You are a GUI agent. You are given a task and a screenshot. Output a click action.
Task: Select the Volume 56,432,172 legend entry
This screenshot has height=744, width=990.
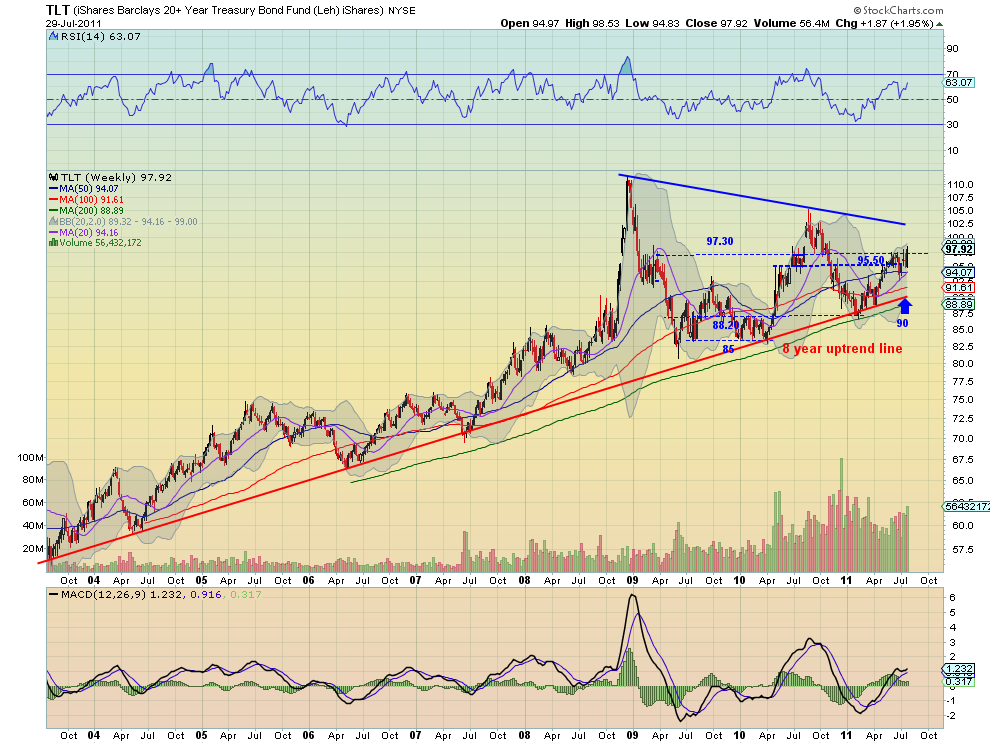coord(100,243)
